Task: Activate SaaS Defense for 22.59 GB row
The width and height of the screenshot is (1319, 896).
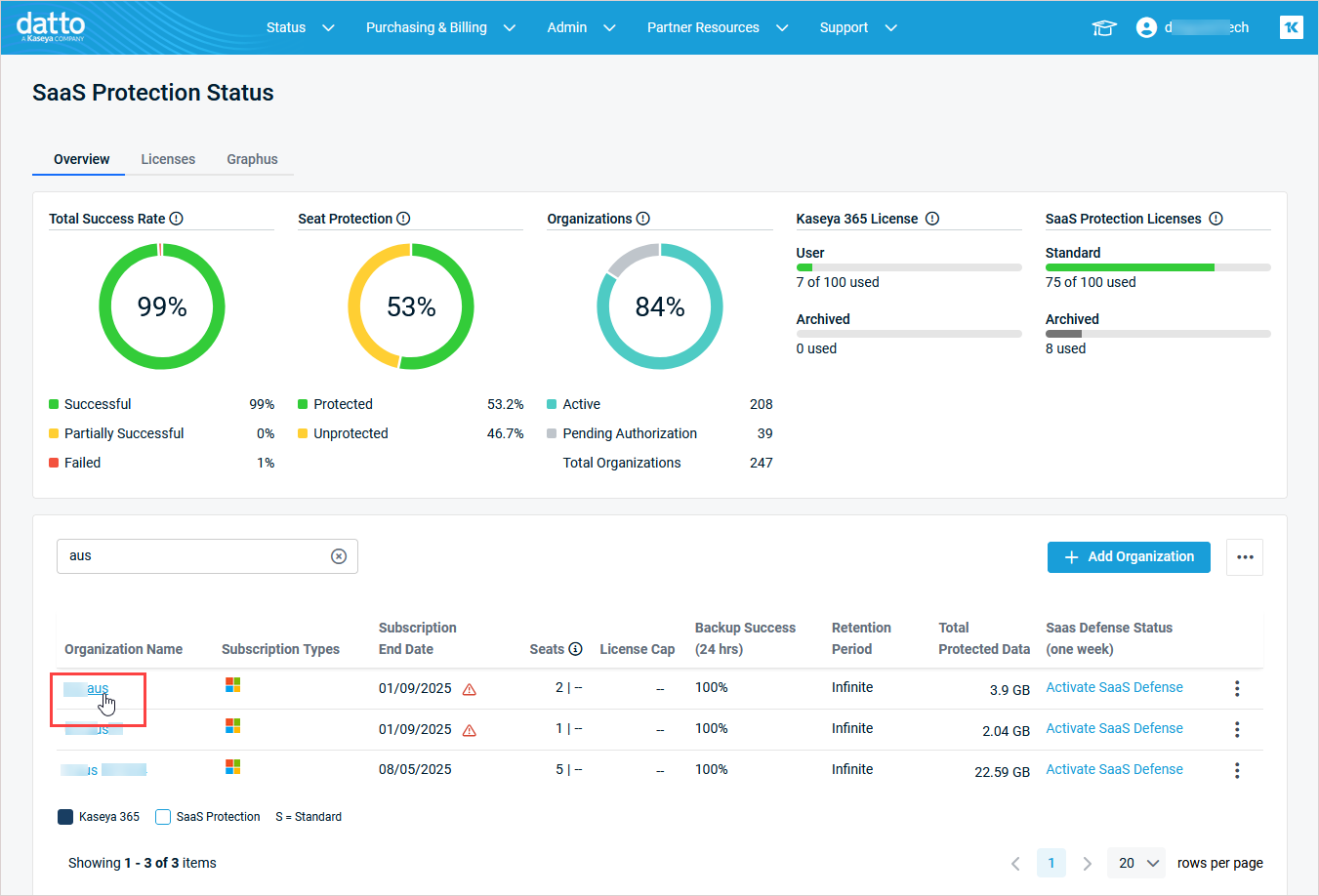Action: (1114, 769)
